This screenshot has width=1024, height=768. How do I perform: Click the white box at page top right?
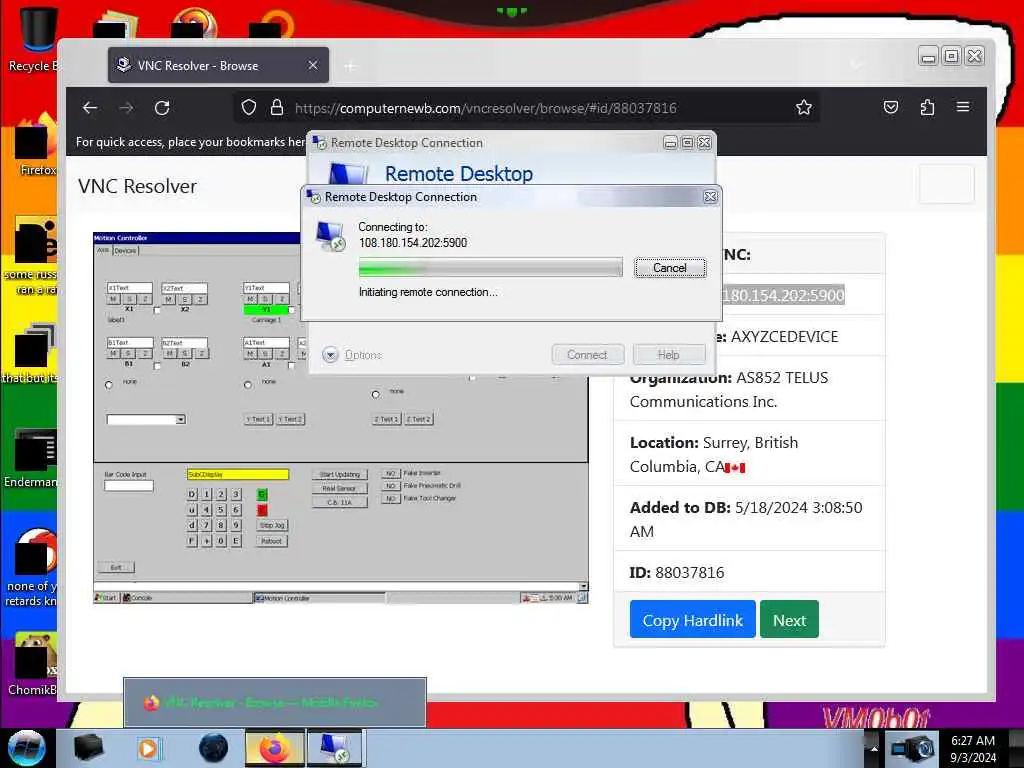point(946,184)
